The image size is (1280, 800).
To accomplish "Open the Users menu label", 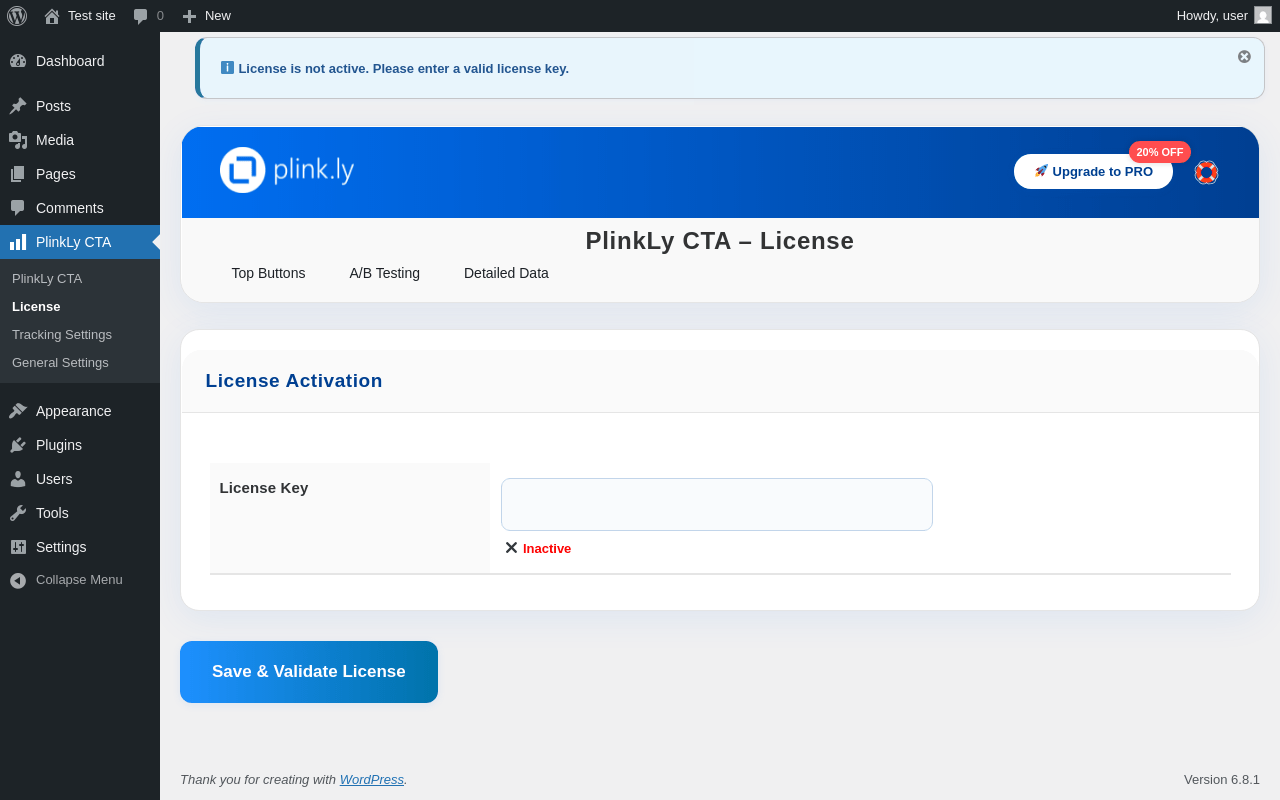I will coord(54,479).
